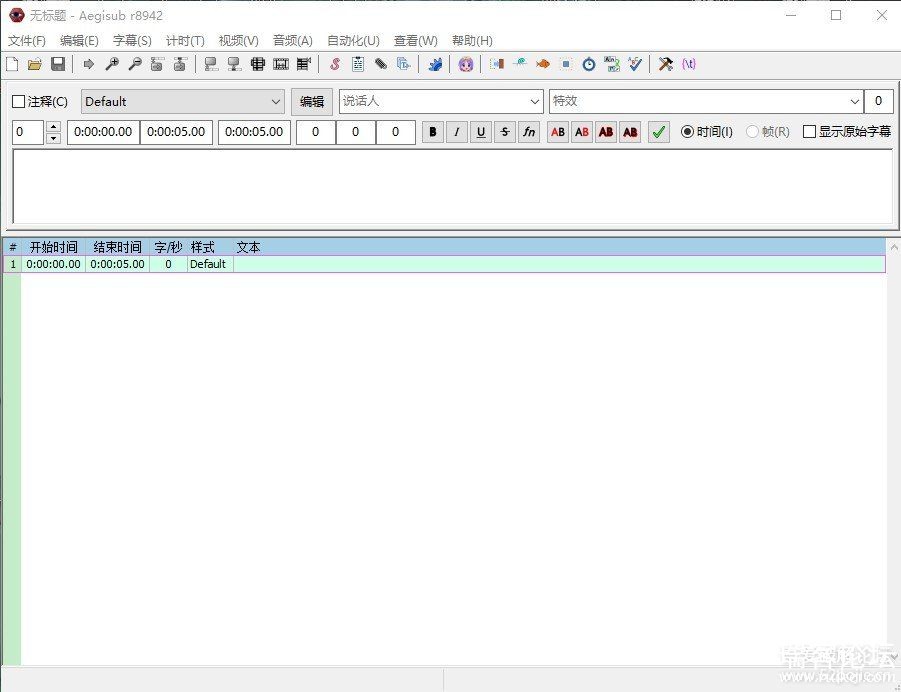Open the Automation Manager icon

pyautogui.click(x=435, y=64)
